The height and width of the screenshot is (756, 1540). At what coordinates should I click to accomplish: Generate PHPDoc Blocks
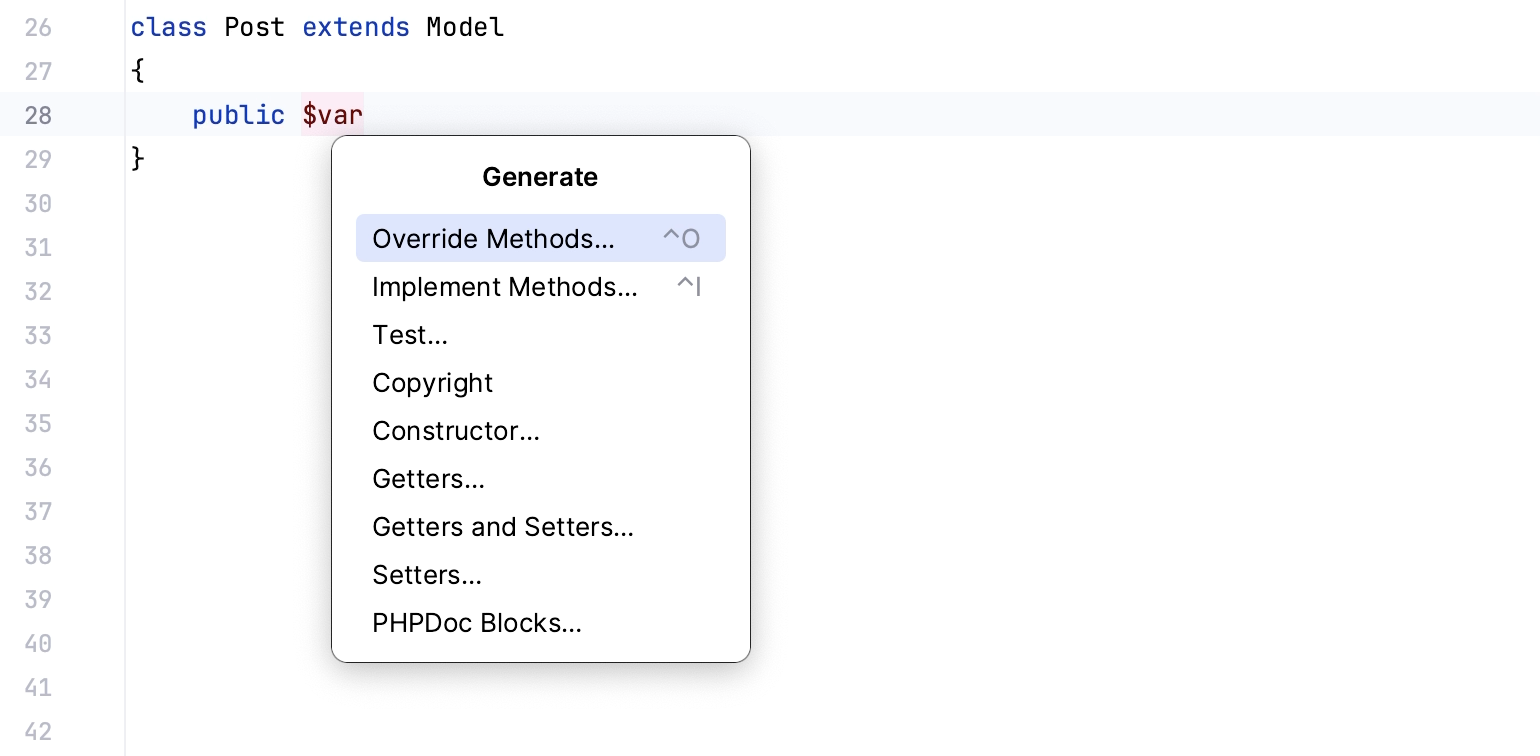[477, 623]
